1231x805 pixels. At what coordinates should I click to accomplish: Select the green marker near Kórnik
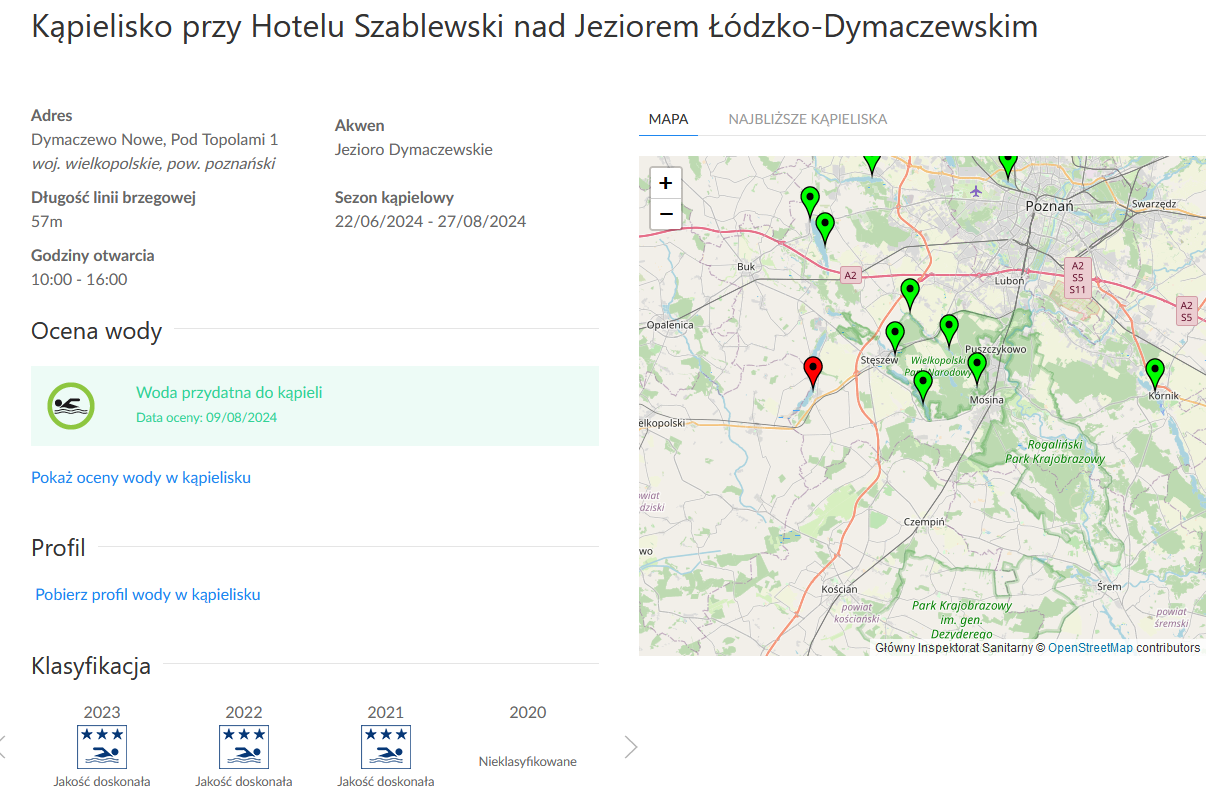(x=1155, y=374)
